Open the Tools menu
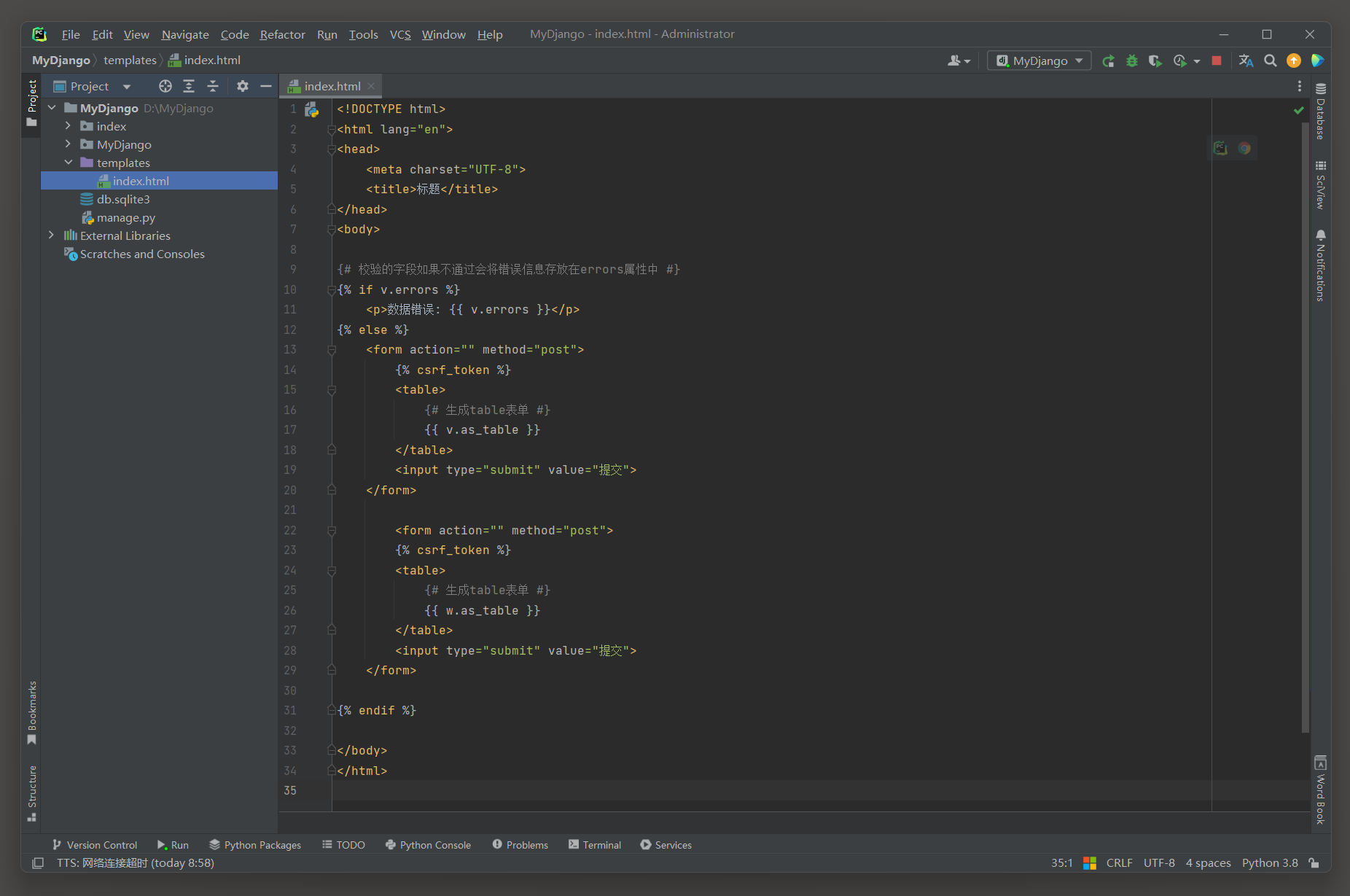Viewport: 1350px width, 896px height. pos(363,34)
